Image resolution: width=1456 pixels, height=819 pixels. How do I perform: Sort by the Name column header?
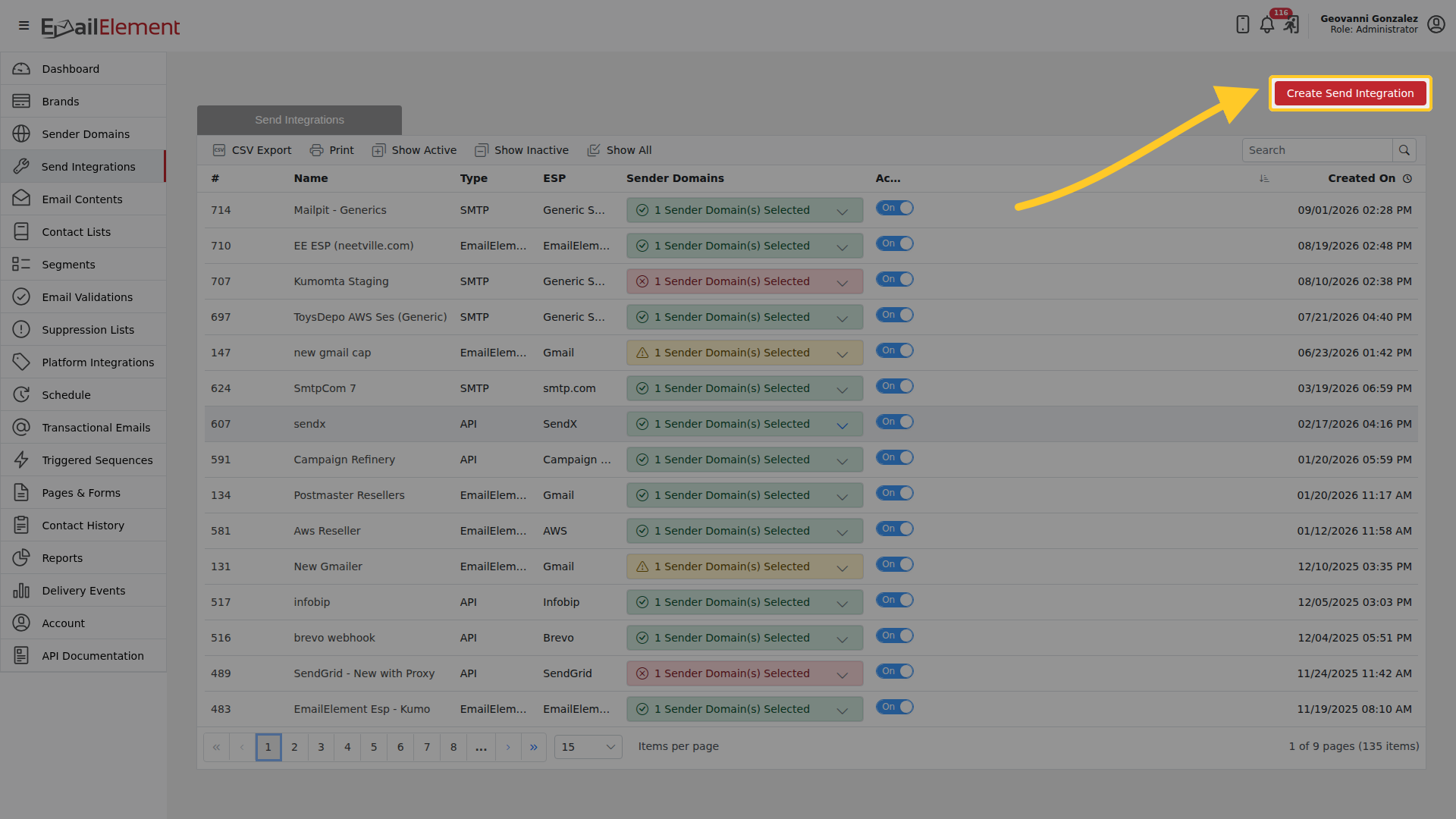[311, 178]
